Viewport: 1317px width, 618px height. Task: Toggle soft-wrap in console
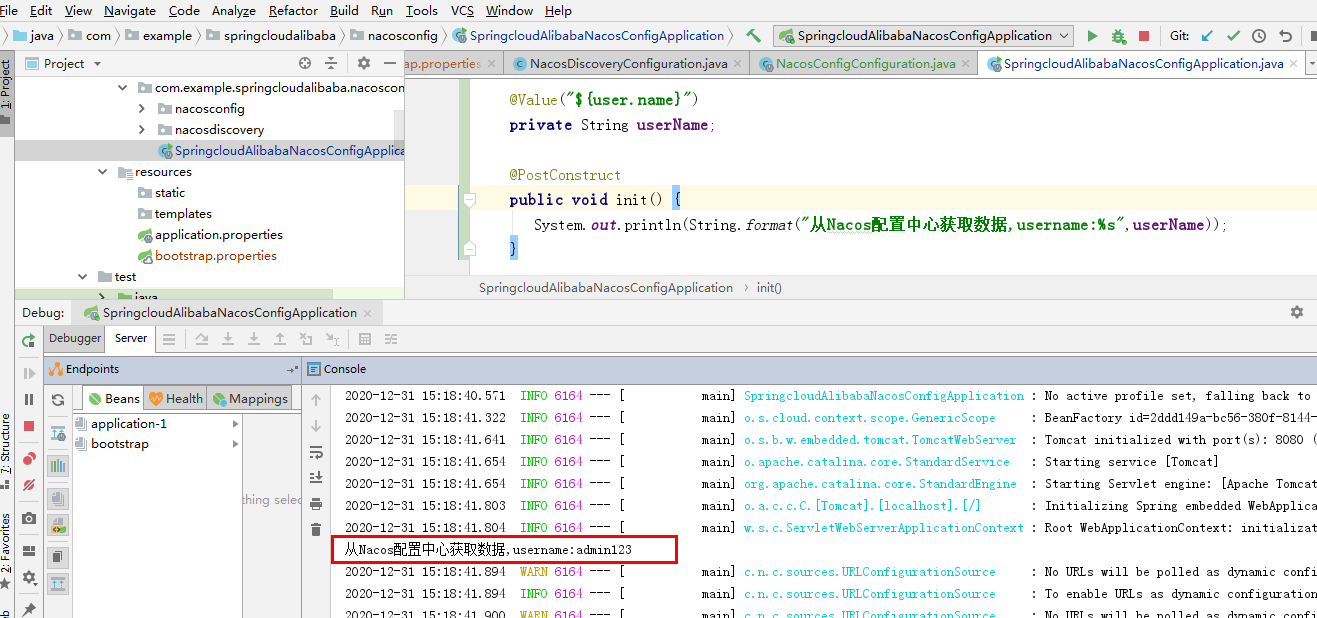click(317, 451)
